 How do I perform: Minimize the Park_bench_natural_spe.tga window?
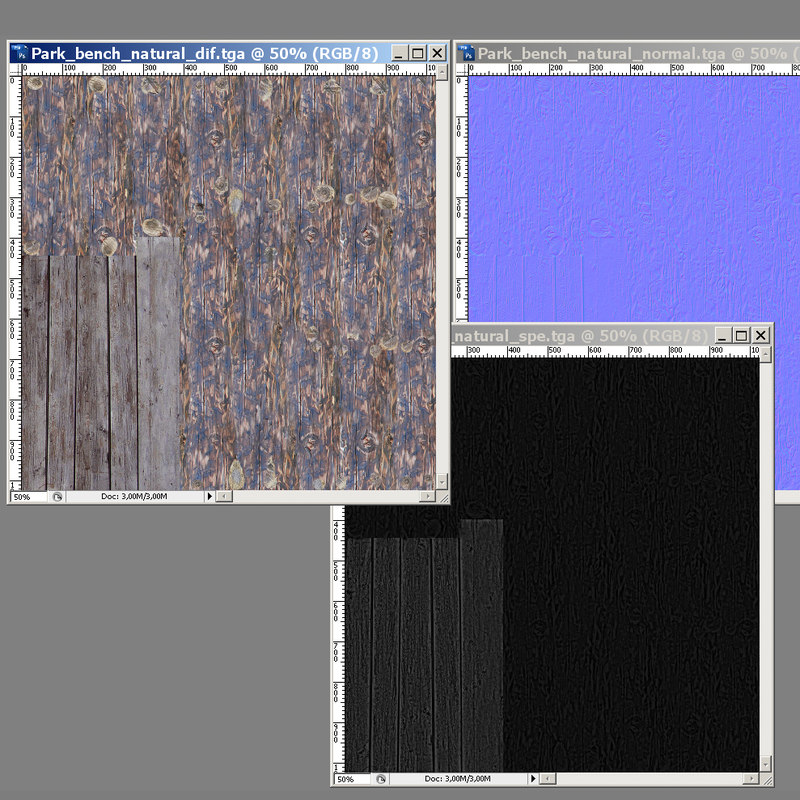tap(723, 335)
